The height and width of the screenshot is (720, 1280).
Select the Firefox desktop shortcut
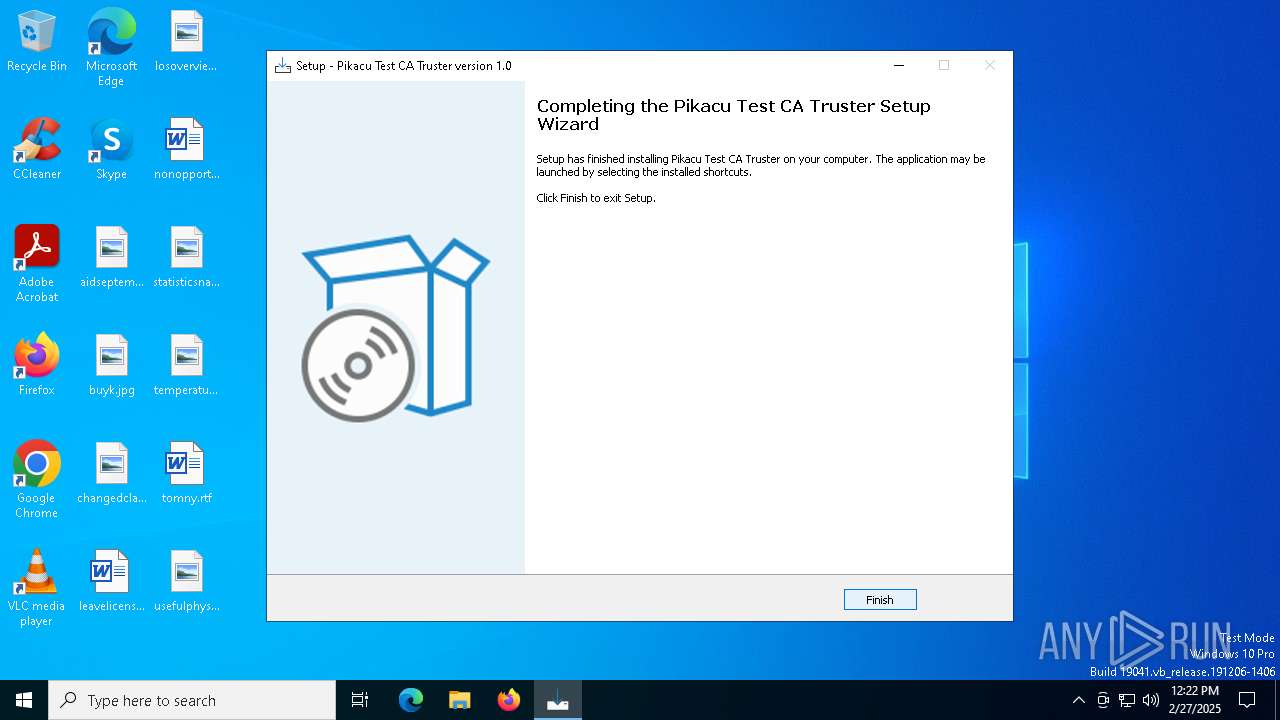[37, 366]
